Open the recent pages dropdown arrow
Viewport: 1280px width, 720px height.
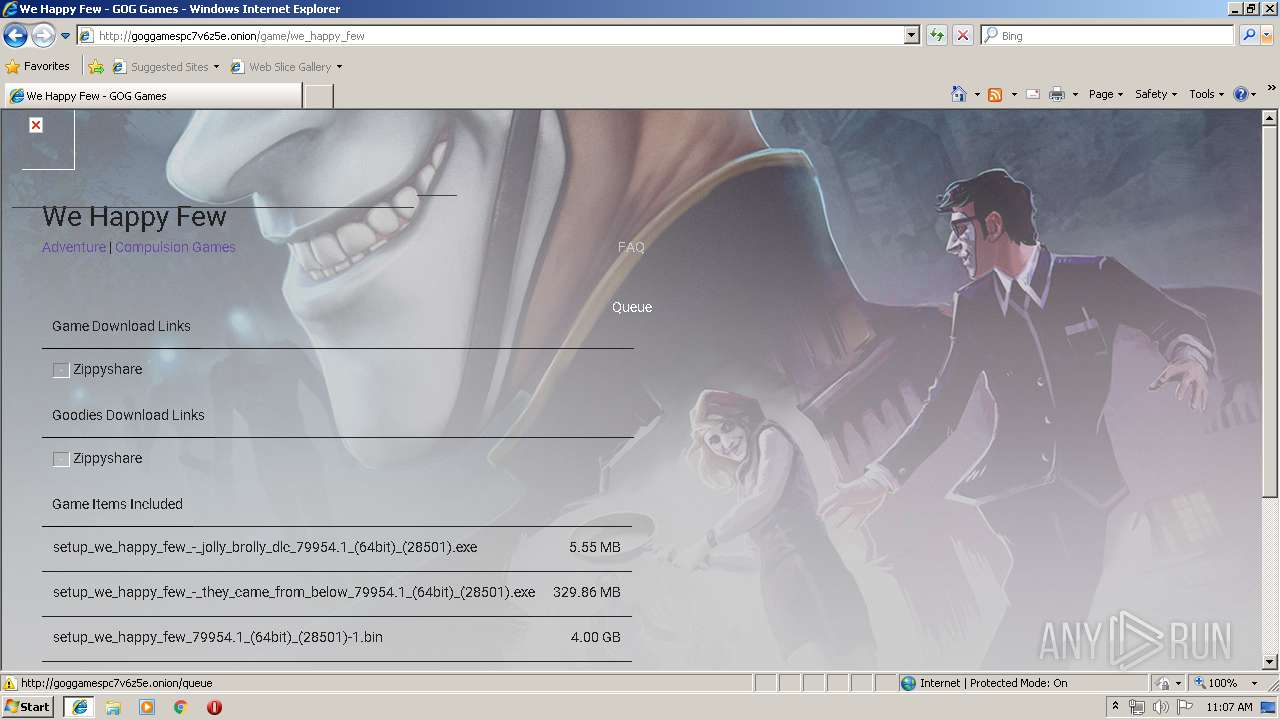[66, 36]
